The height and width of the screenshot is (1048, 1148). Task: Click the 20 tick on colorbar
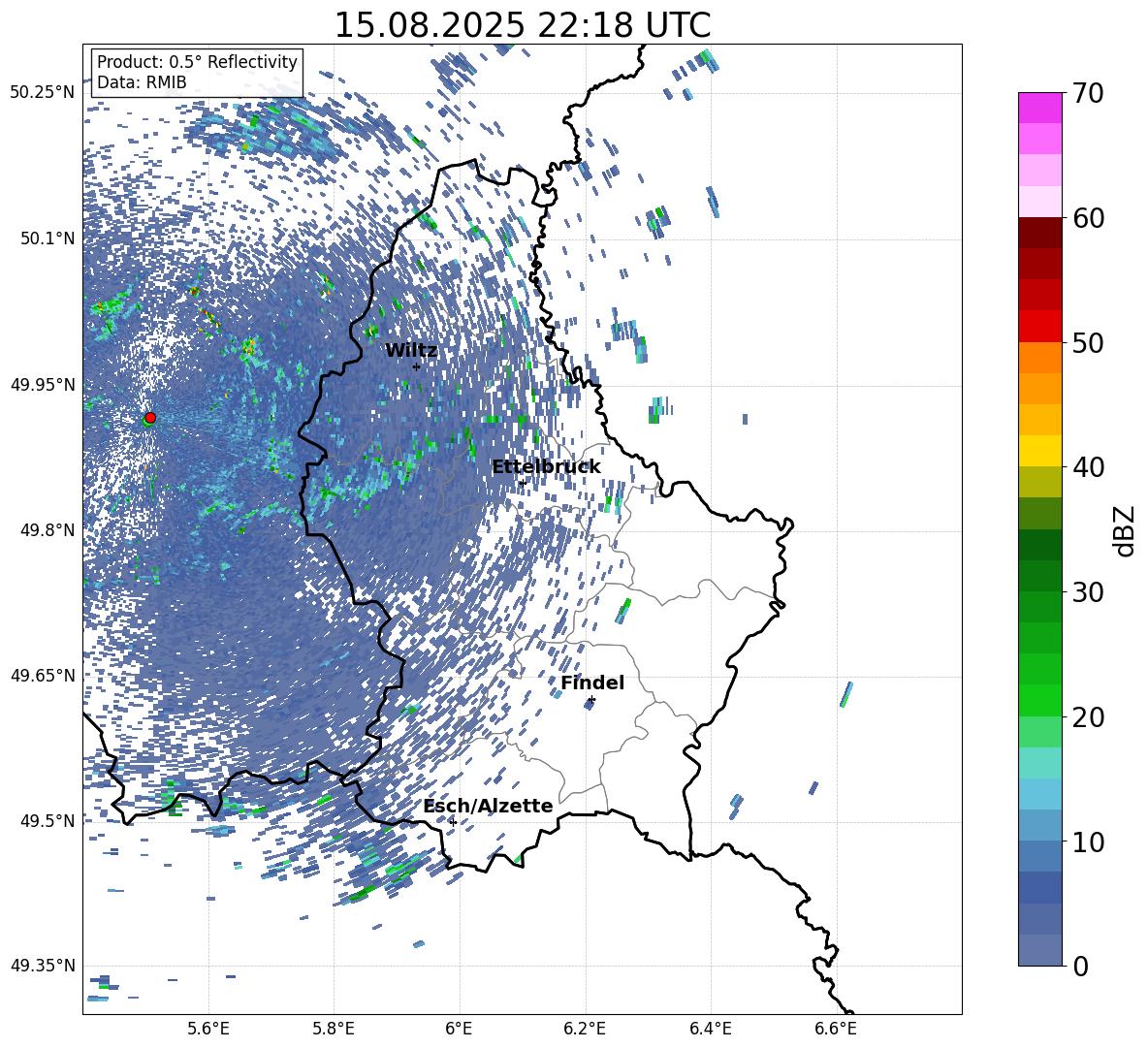tap(1088, 716)
